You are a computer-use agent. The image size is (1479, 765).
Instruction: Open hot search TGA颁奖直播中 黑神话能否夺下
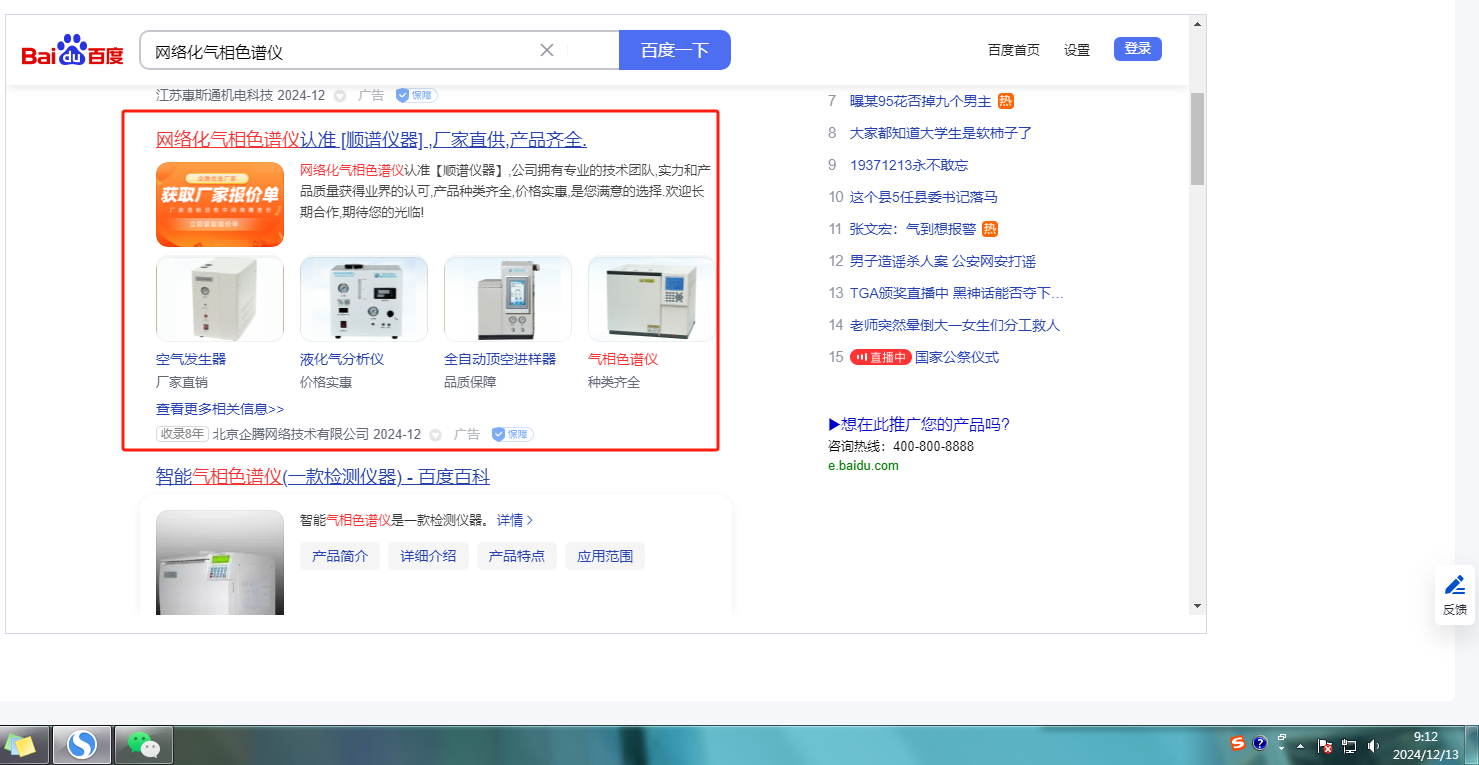(957, 293)
